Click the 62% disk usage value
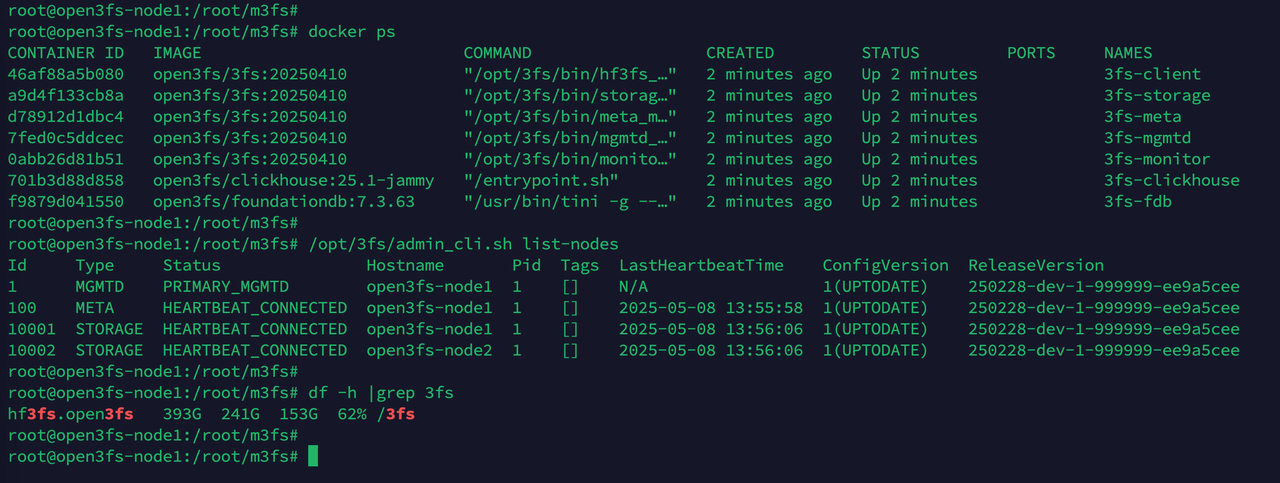 click(x=352, y=414)
